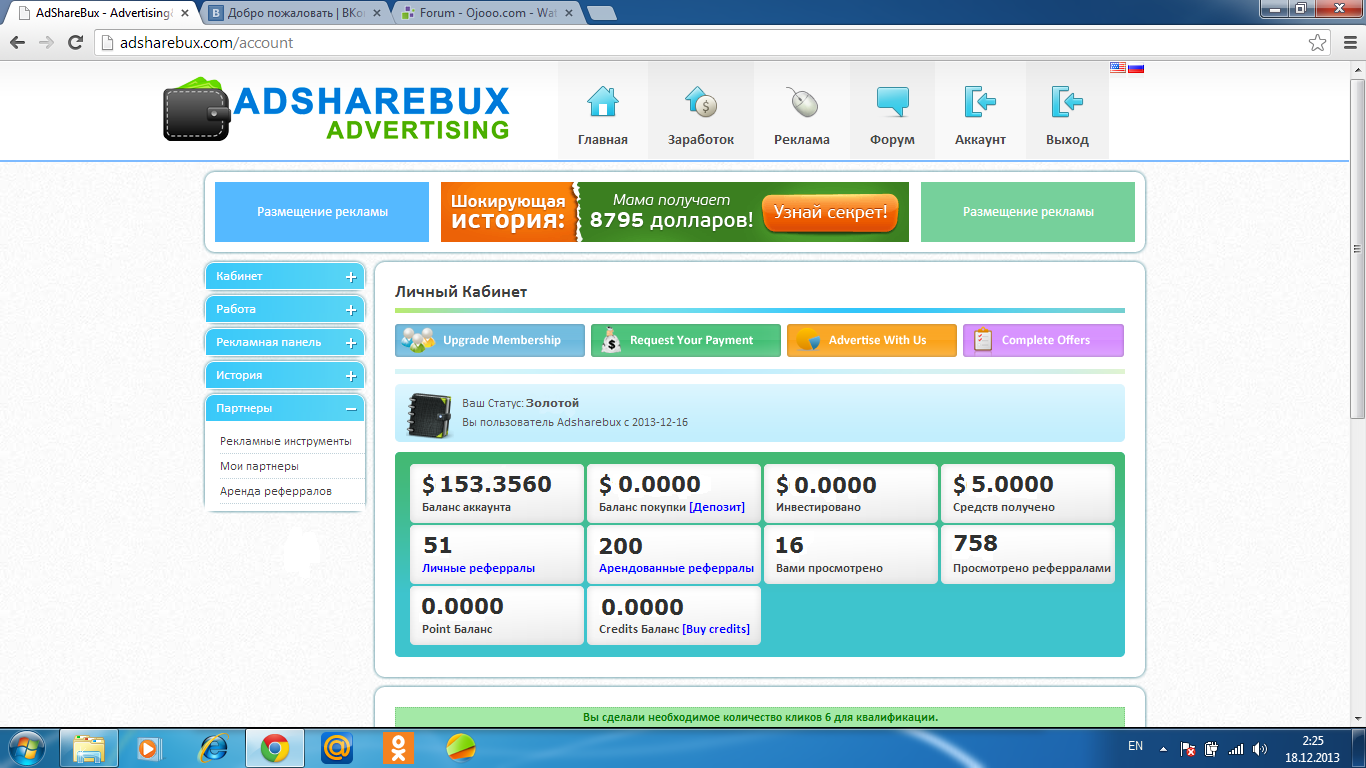The width and height of the screenshot is (1366, 768).
Task: Click the Ваш Статус: Золотой text
Action: point(520,403)
